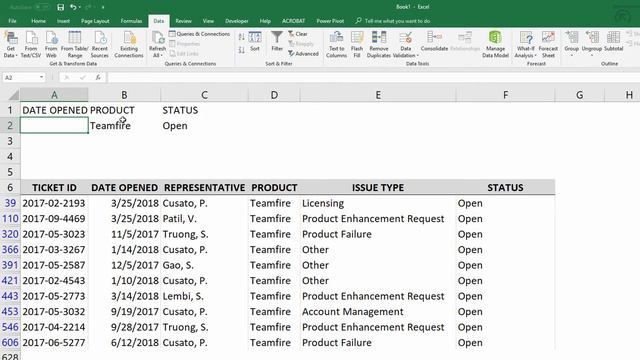
Task: Select the Lembi, S. cell
Action: click(x=204, y=296)
